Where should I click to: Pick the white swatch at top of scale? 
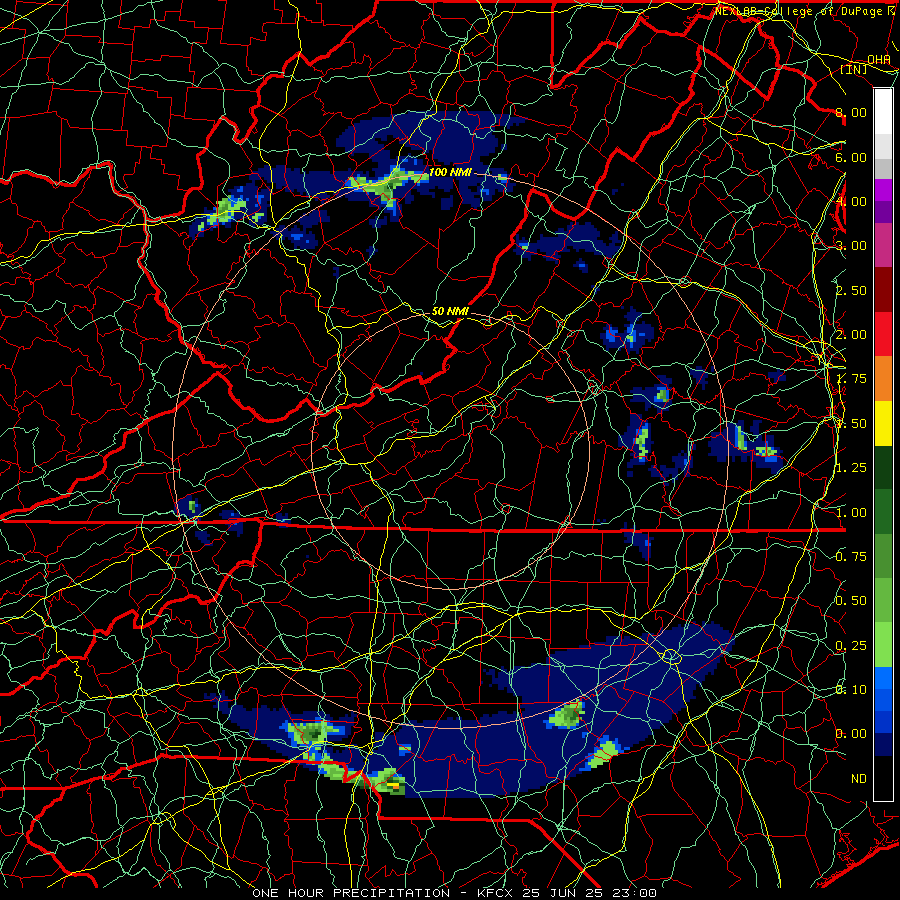883,111
